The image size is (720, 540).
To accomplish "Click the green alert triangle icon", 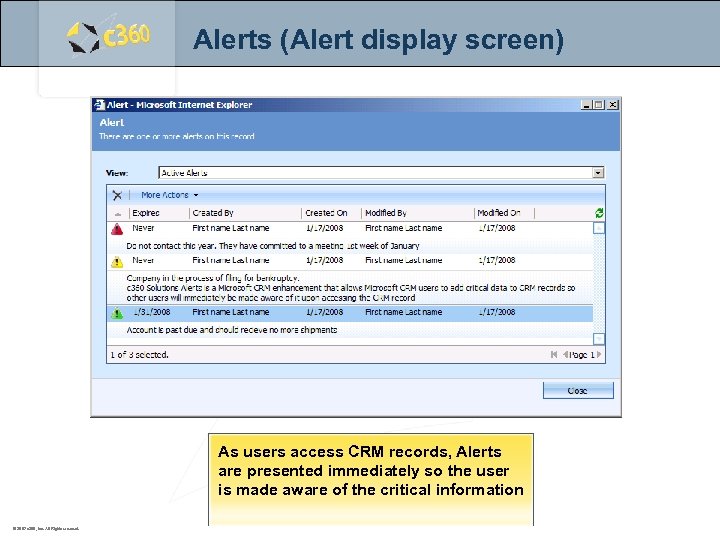I will (x=117, y=313).
